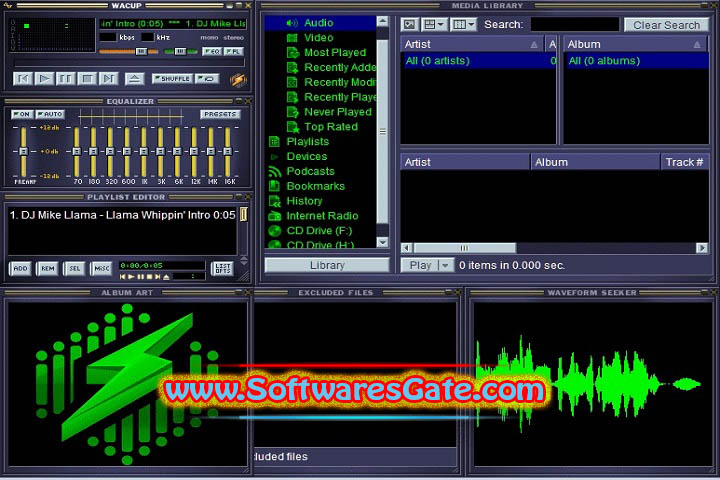Click scroll down arrow in library tree
The image size is (720, 480).
pos(382,242)
